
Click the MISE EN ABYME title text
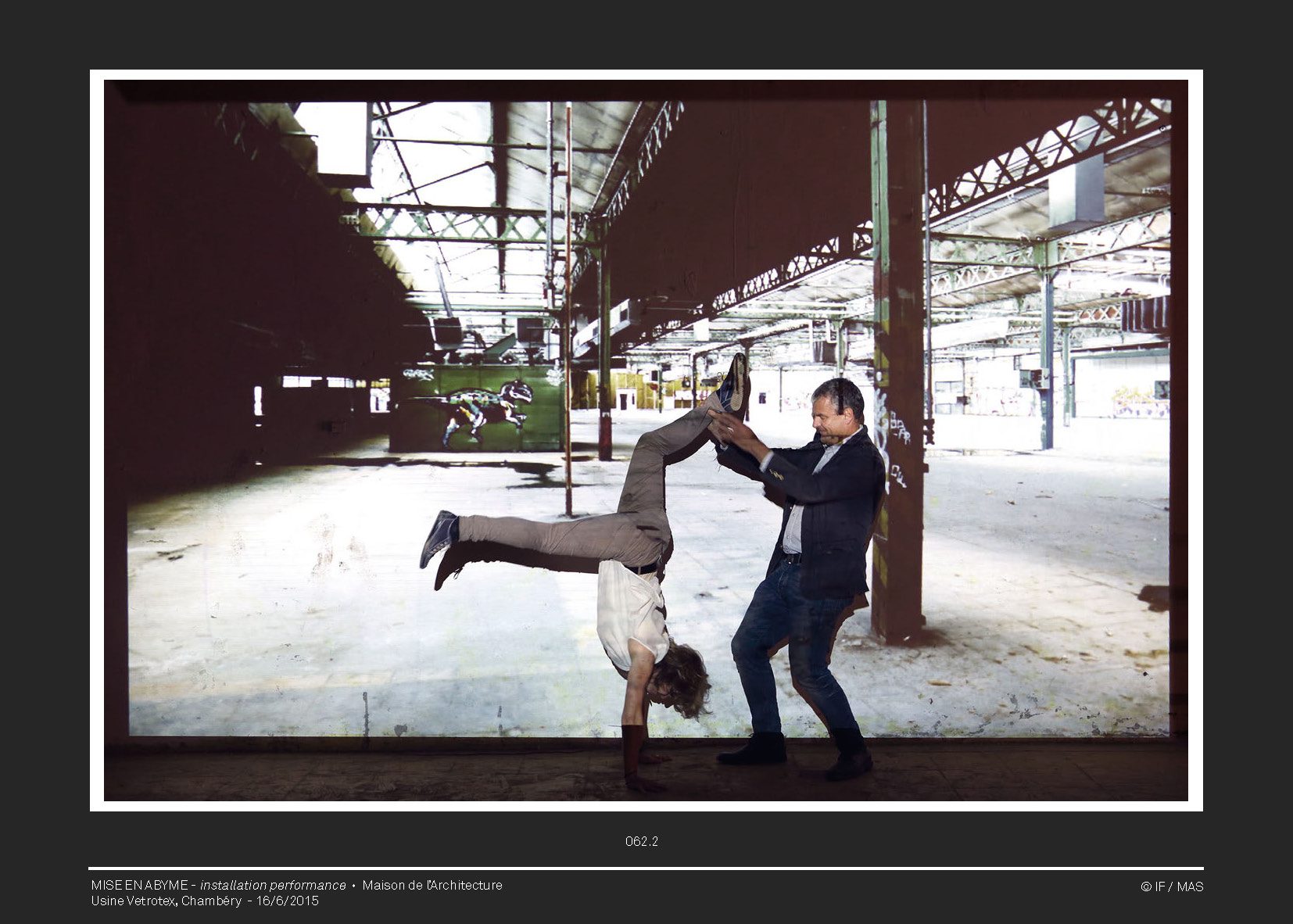[x=139, y=885]
